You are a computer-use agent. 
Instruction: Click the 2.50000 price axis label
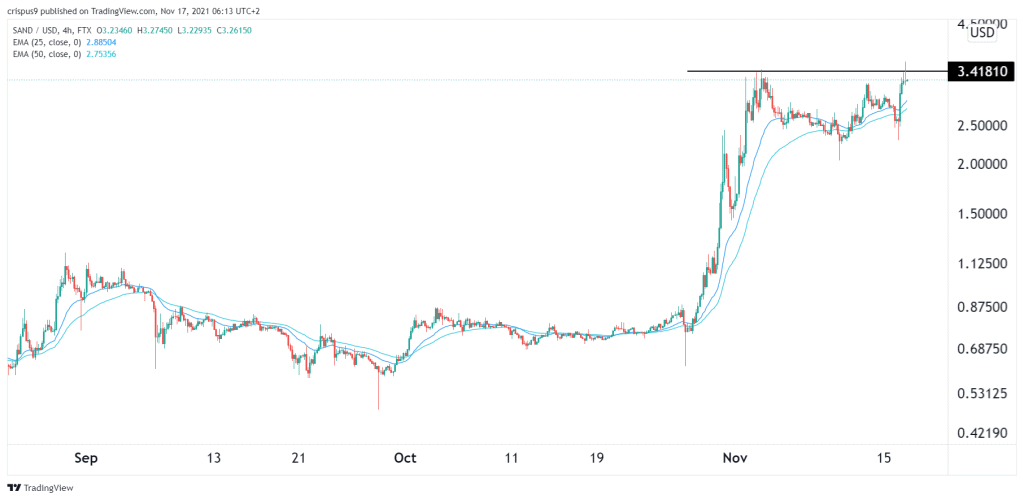click(983, 125)
